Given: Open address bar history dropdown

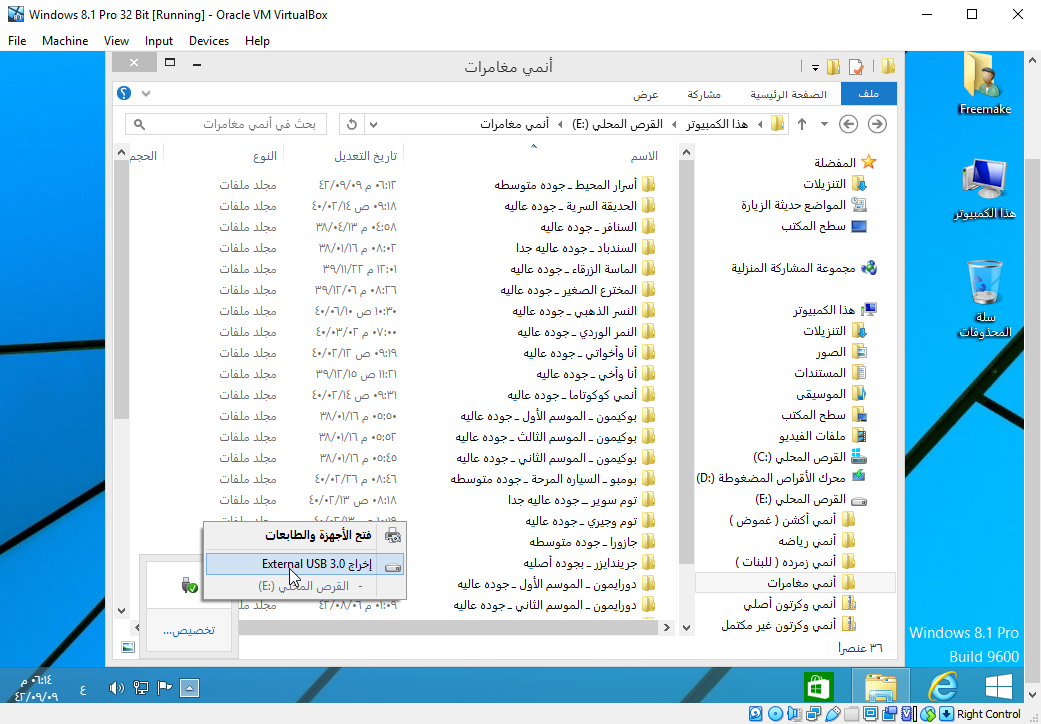Looking at the screenshot, I should point(374,124).
